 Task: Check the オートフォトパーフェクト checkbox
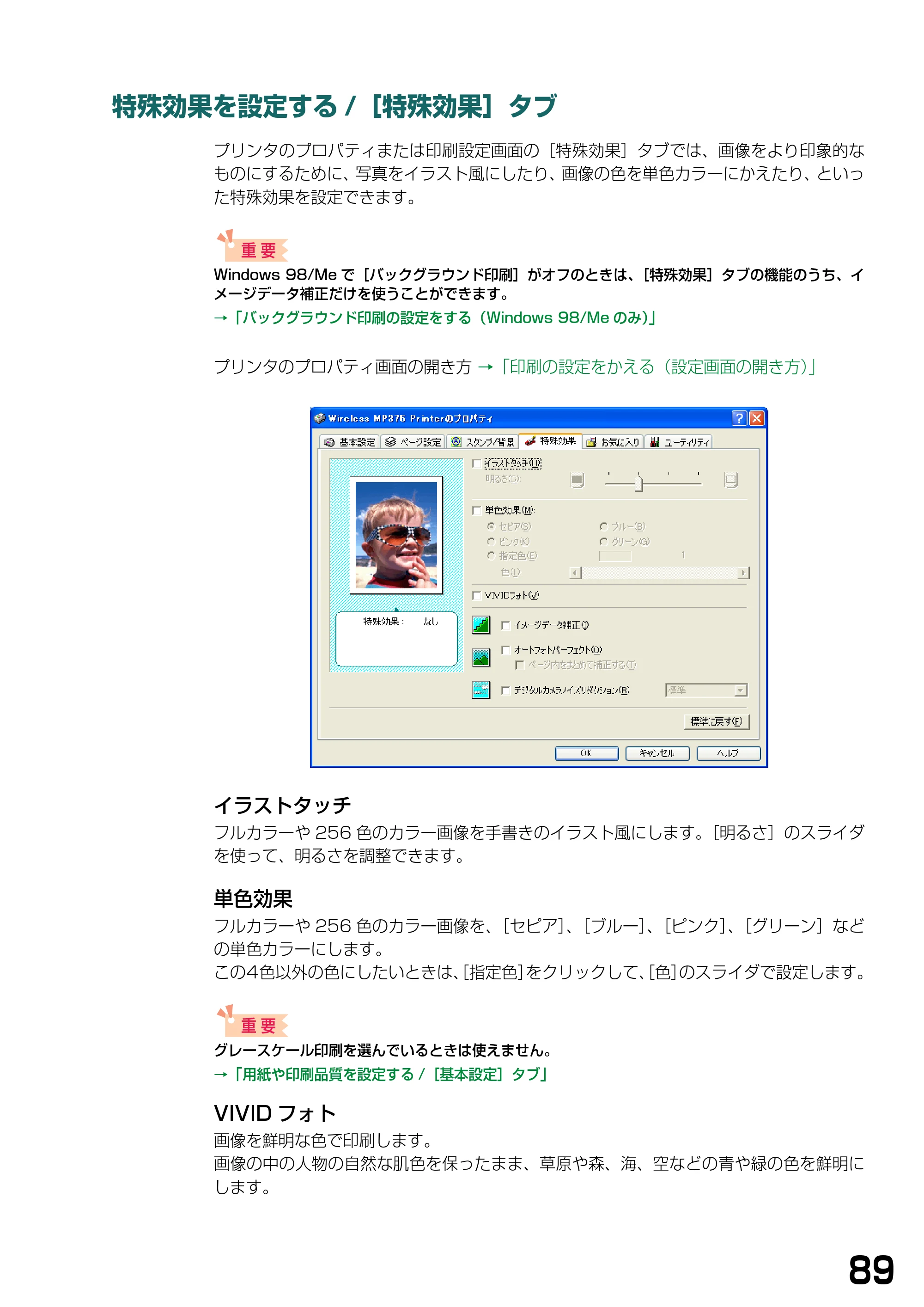[x=505, y=650]
